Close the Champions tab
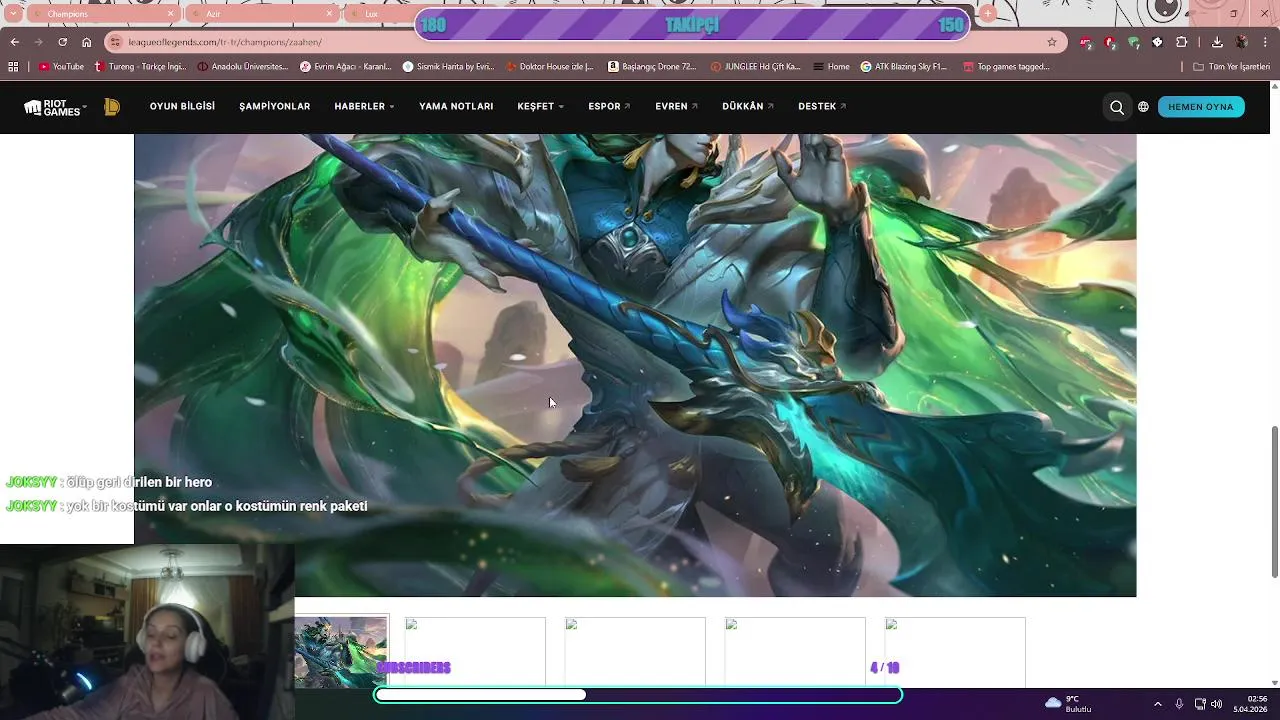The width and height of the screenshot is (1280, 720). point(171,14)
